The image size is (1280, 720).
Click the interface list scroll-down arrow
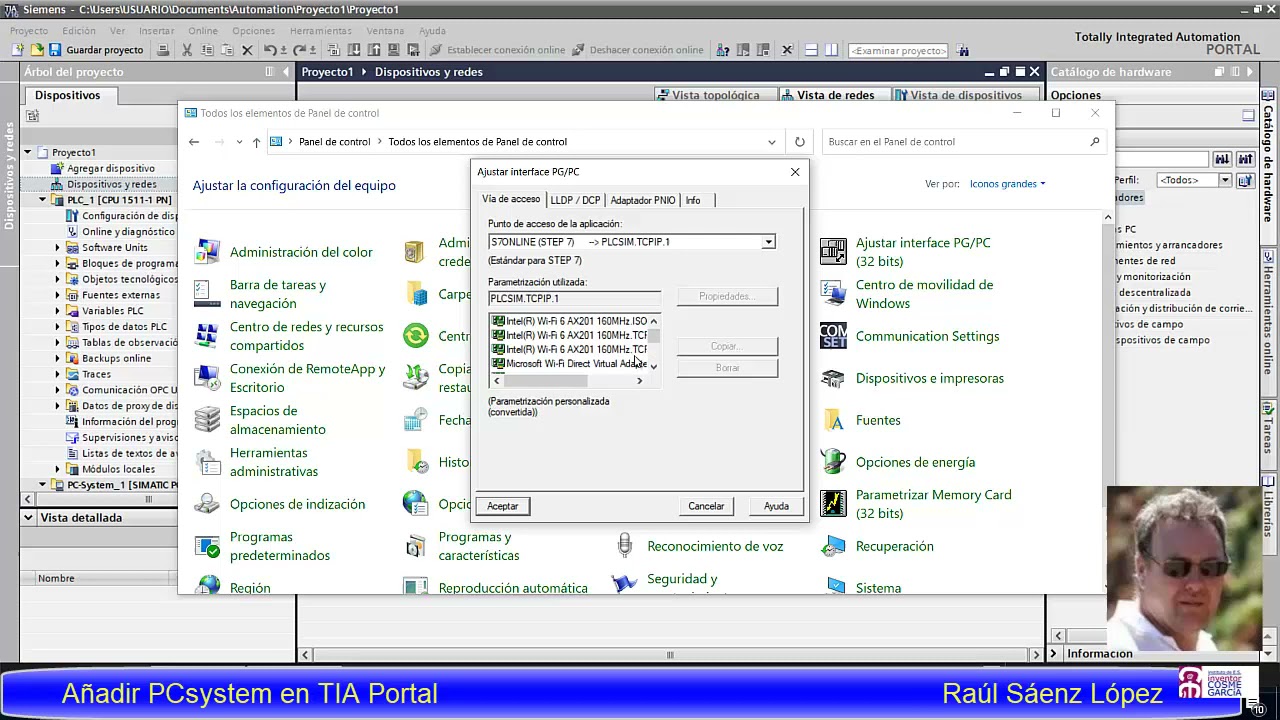tap(654, 367)
